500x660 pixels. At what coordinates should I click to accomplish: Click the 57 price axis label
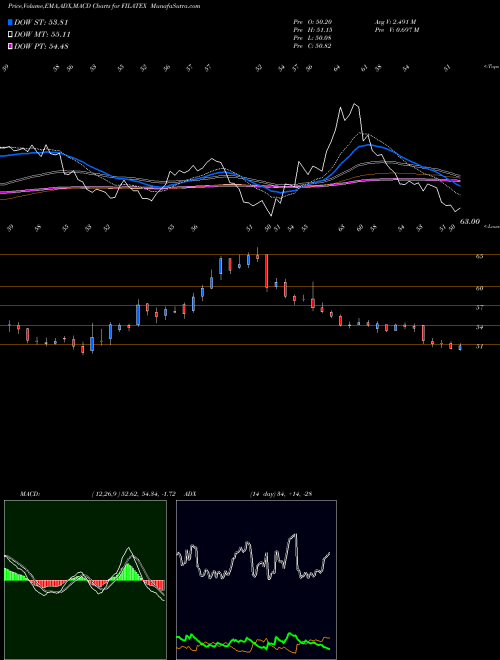click(x=479, y=308)
